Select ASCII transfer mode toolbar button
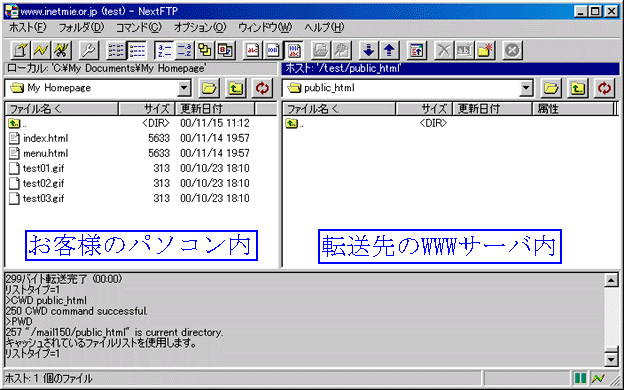Image resolution: width=624 pixels, height=390 pixels. (253, 50)
